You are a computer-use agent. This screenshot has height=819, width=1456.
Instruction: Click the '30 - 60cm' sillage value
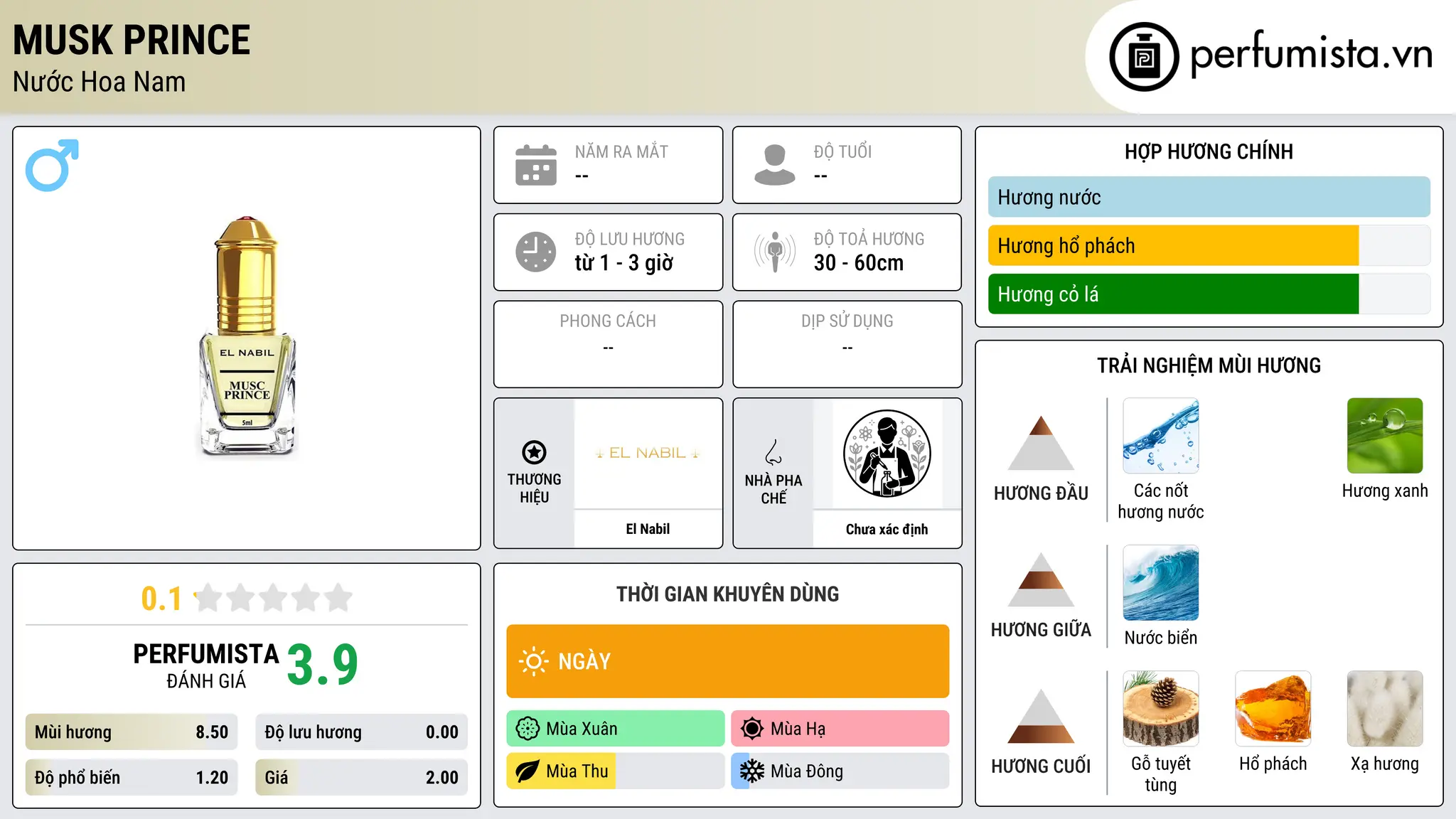(x=859, y=263)
